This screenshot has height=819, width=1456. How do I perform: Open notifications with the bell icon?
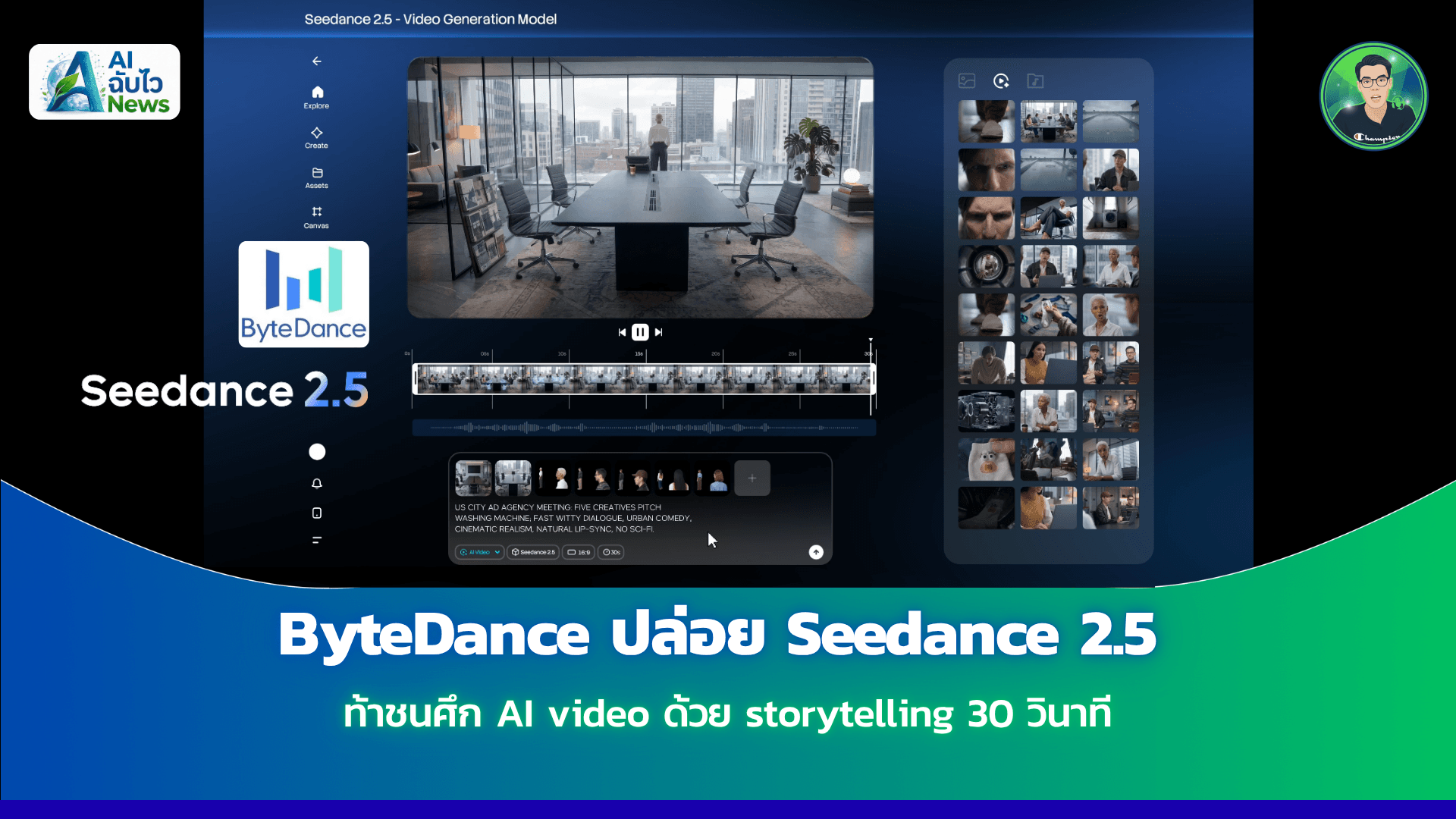317,483
